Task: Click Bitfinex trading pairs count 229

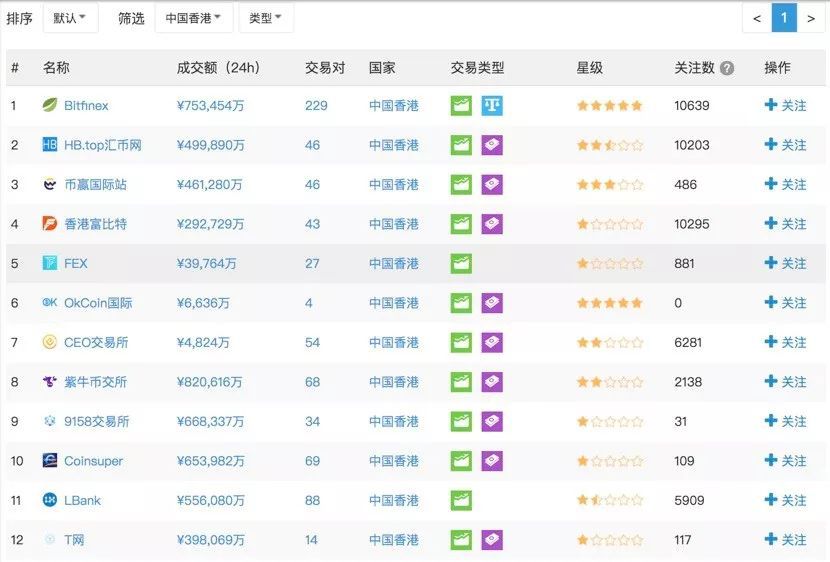Action: pyautogui.click(x=316, y=106)
